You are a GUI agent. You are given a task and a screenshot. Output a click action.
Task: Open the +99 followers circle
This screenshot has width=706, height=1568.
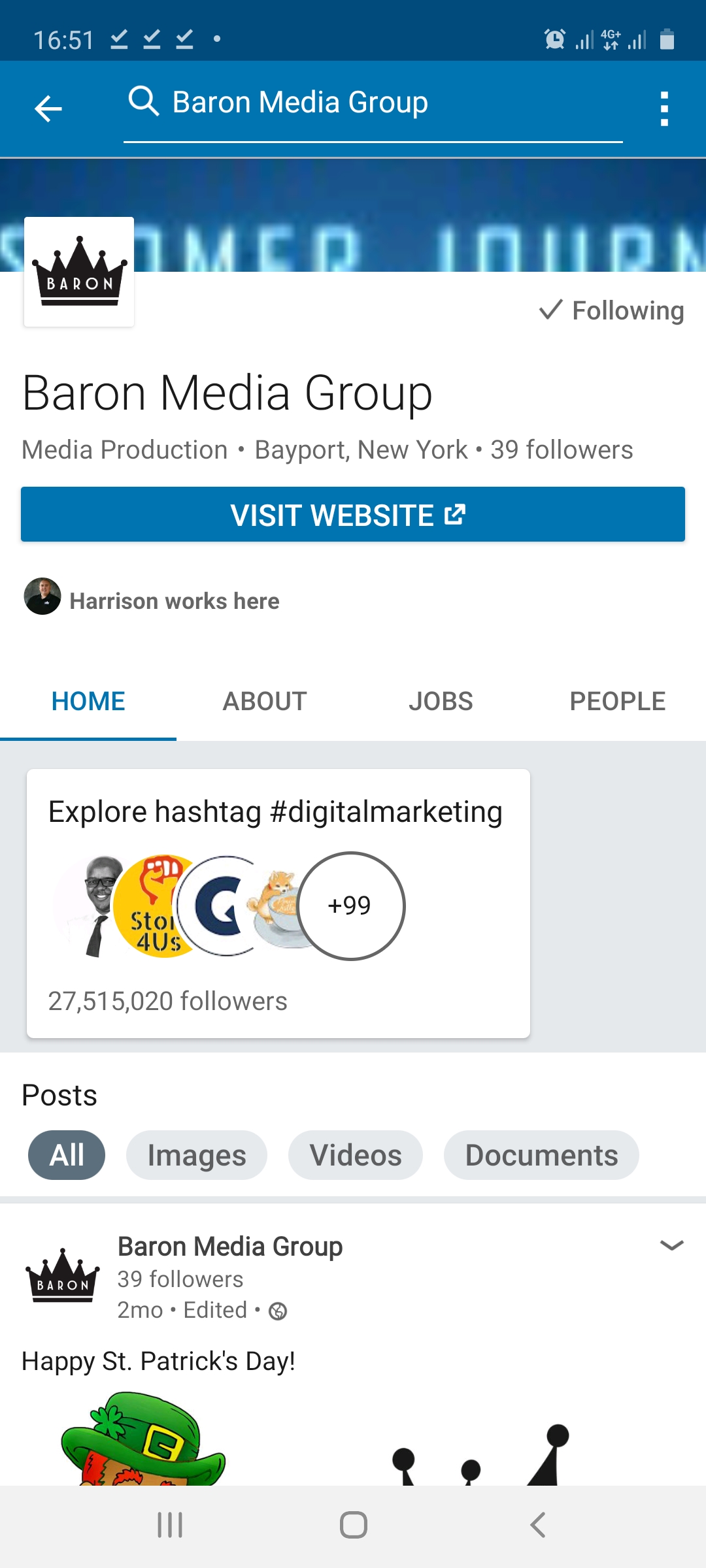[351, 906]
